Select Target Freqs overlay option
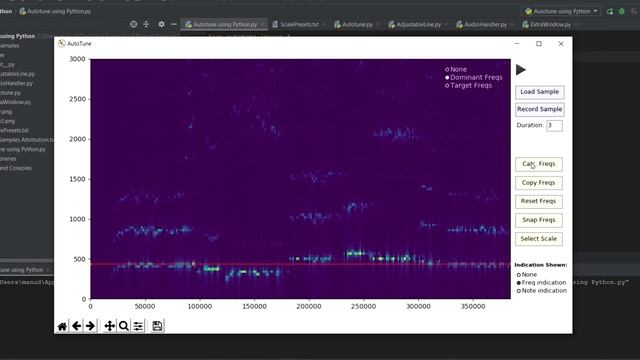Screen dimensions: 640x360 coord(447,85)
